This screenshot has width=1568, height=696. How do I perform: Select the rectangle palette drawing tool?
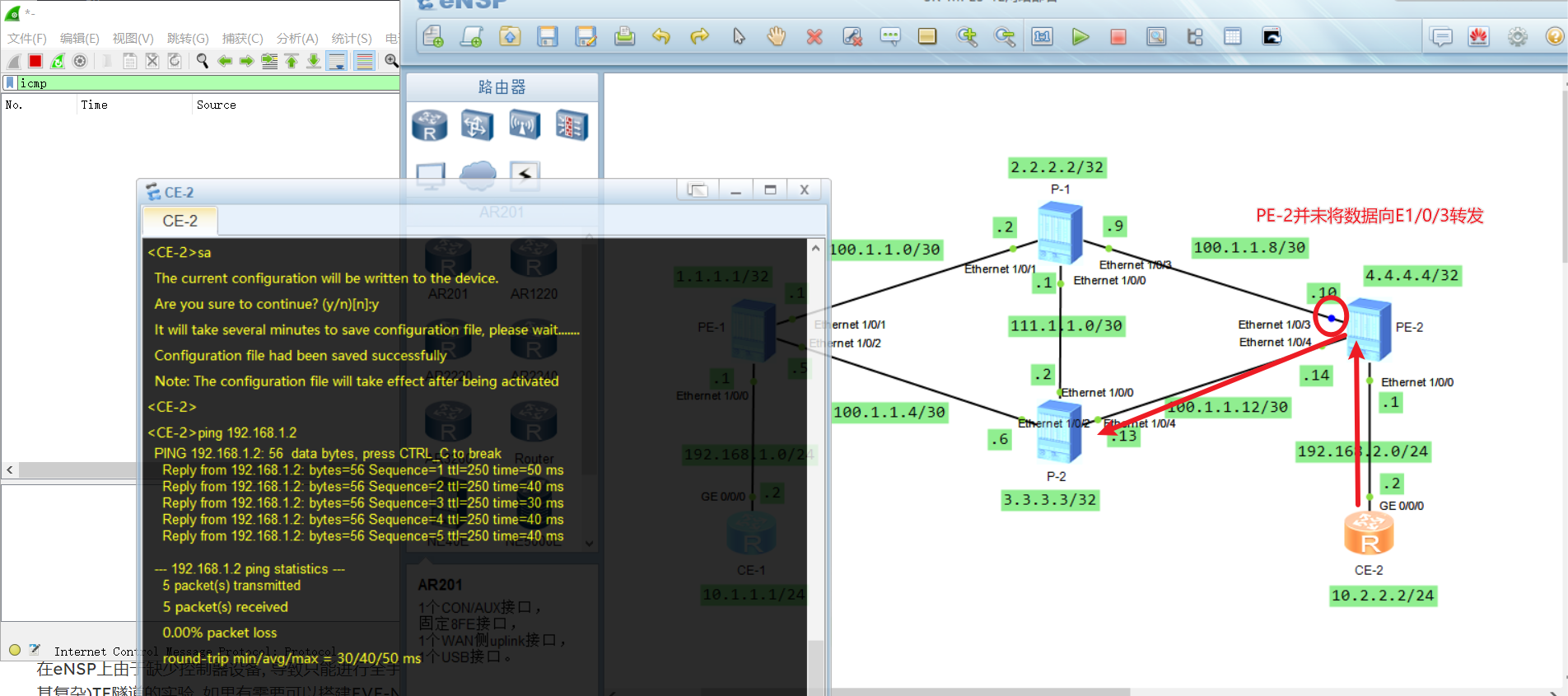pos(927,36)
